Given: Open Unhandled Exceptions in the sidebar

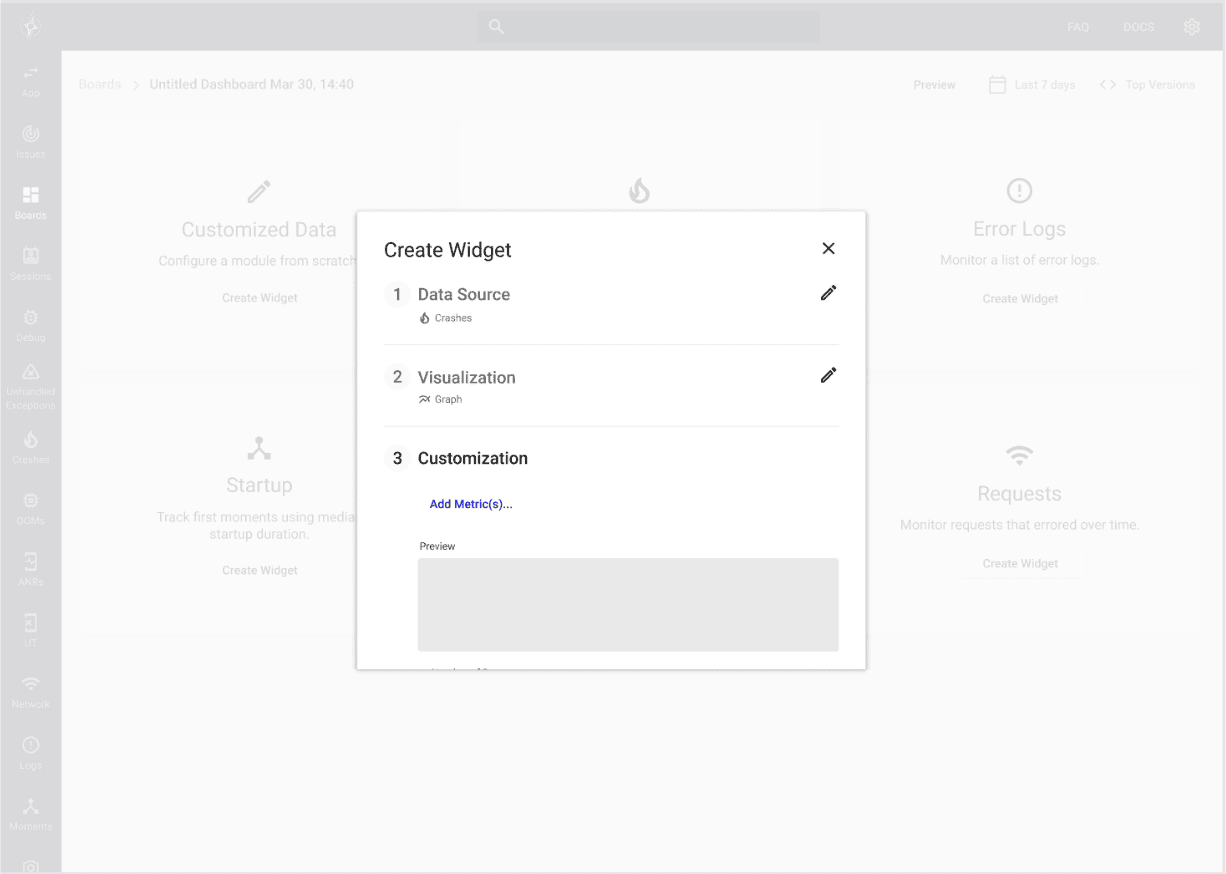Looking at the screenshot, I should tap(31, 388).
